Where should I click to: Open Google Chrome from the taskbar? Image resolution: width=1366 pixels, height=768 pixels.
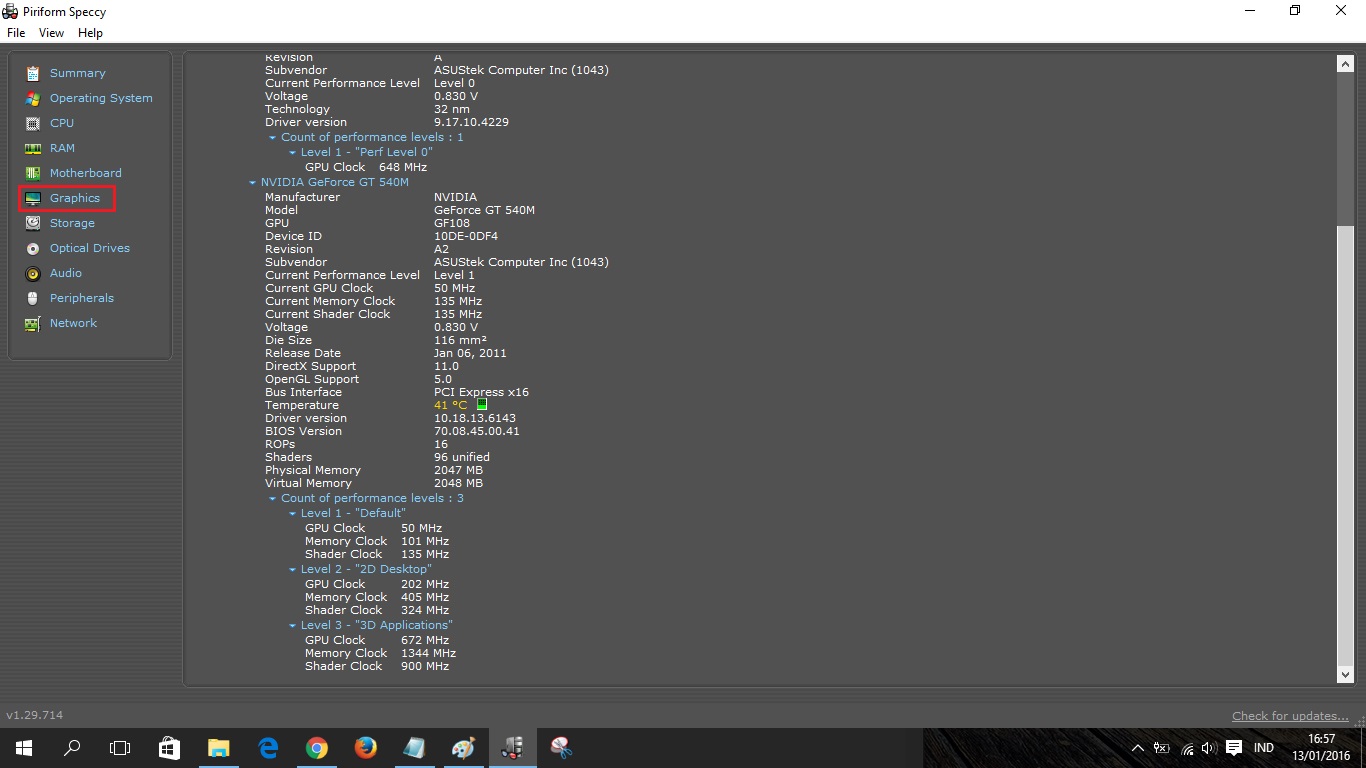coord(316,748)
